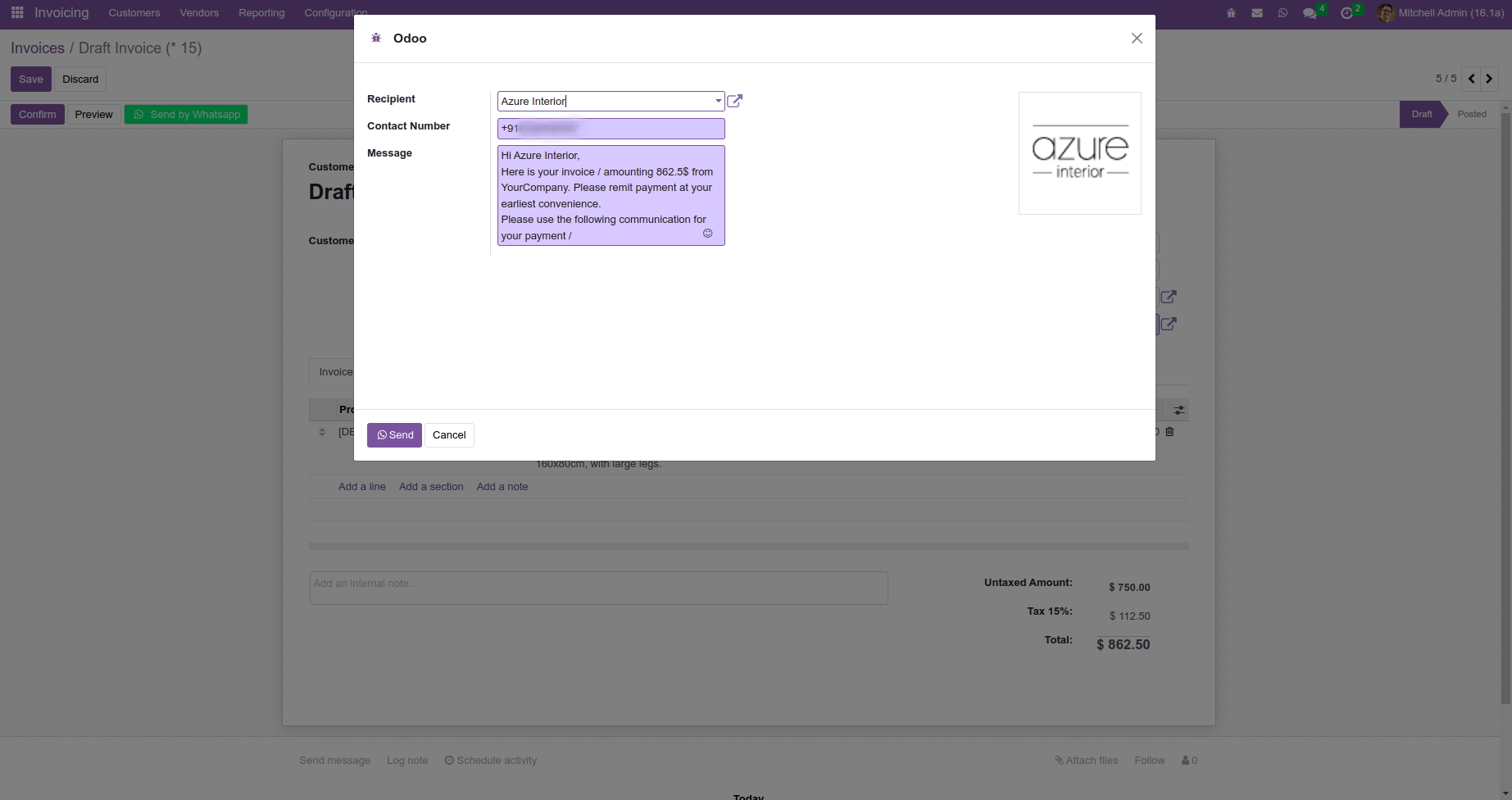Click the Contact Number field
Screen dimensions: 1512x800
coord(611,129)
